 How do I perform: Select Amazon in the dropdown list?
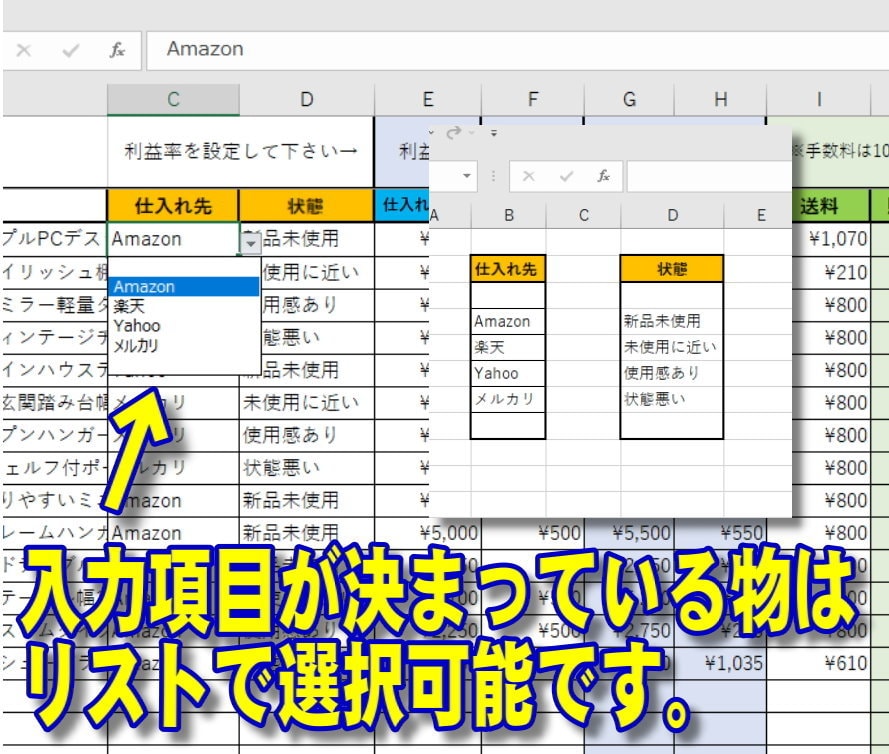pos(184,287)
